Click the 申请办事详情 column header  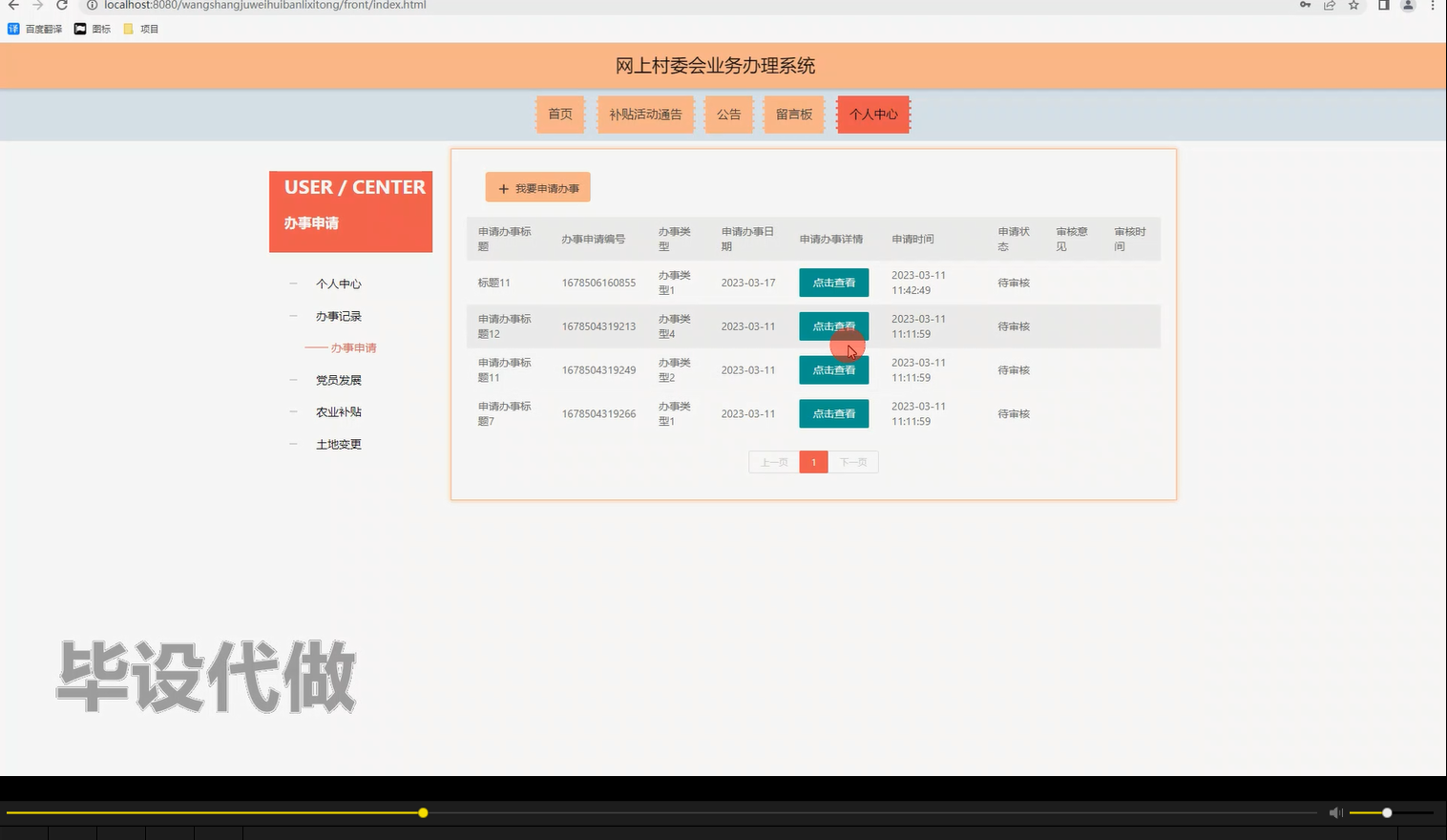point(831,240)
